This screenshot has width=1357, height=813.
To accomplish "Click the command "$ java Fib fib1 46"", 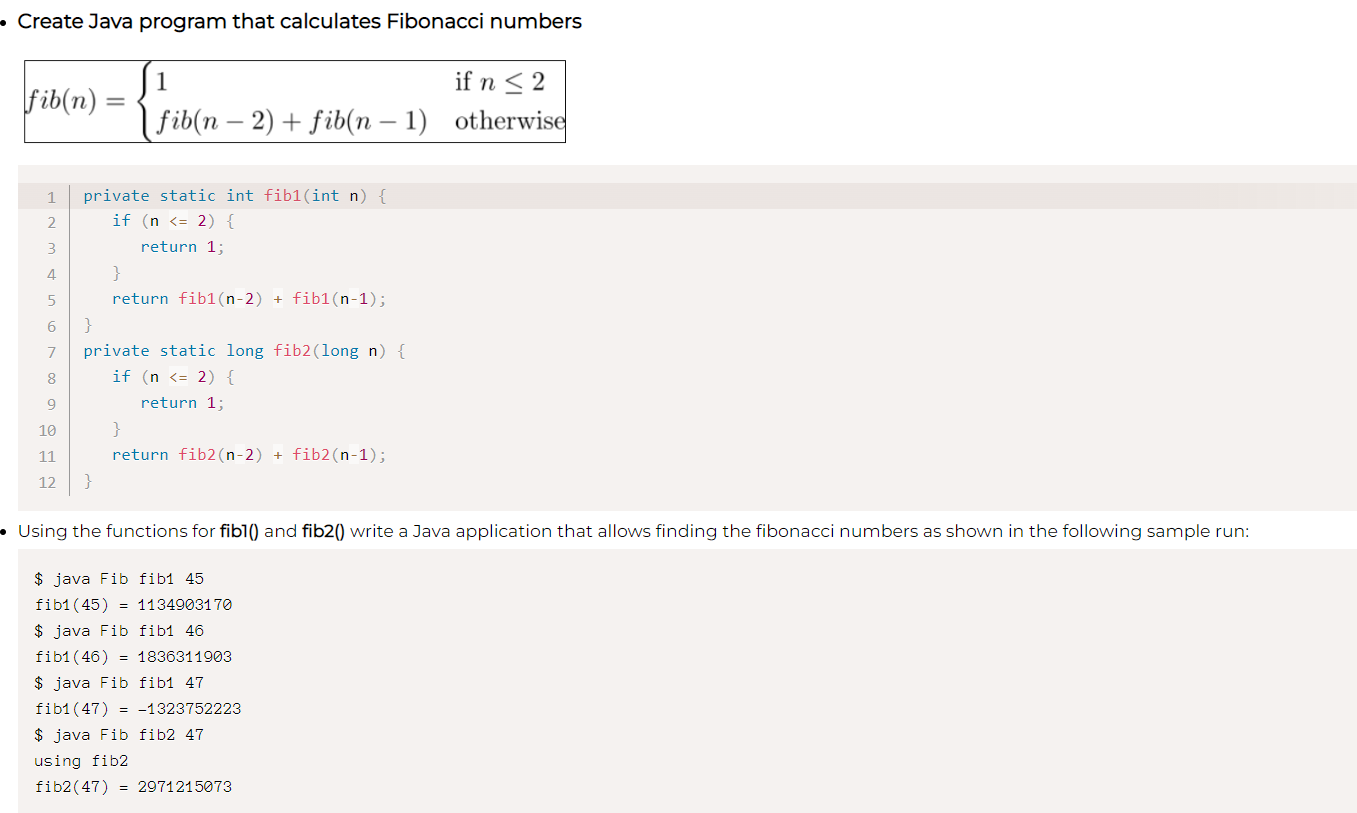I will [120, 630].
